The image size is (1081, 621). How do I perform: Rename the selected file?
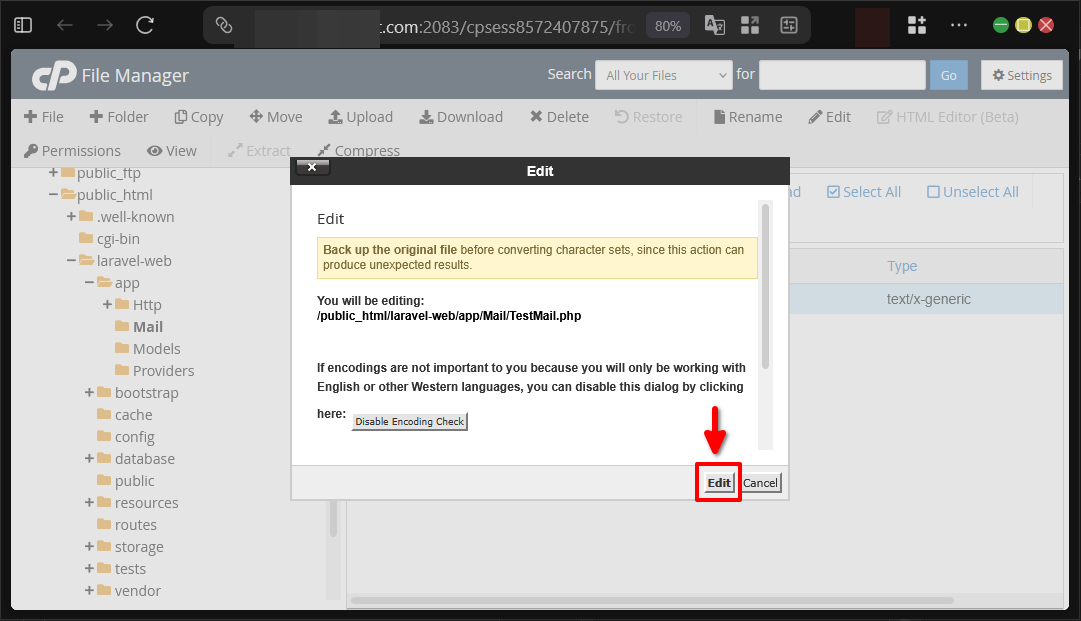click(746, 117)
